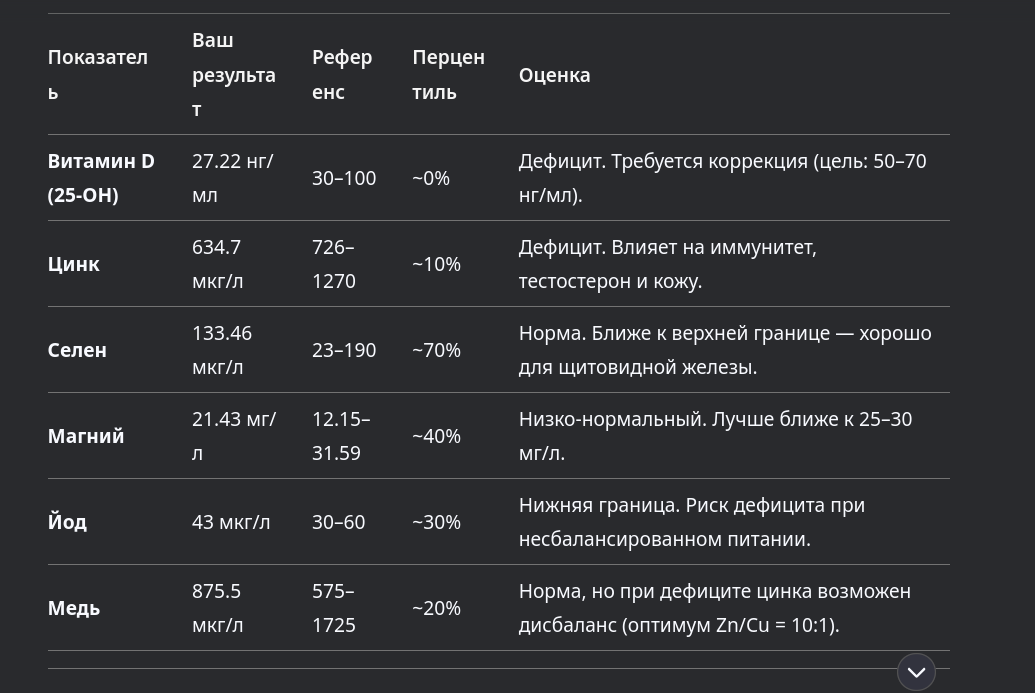Click the ~20% copper percentile cell
This screenshot has width=1035, height=693.
click(436, 607)
